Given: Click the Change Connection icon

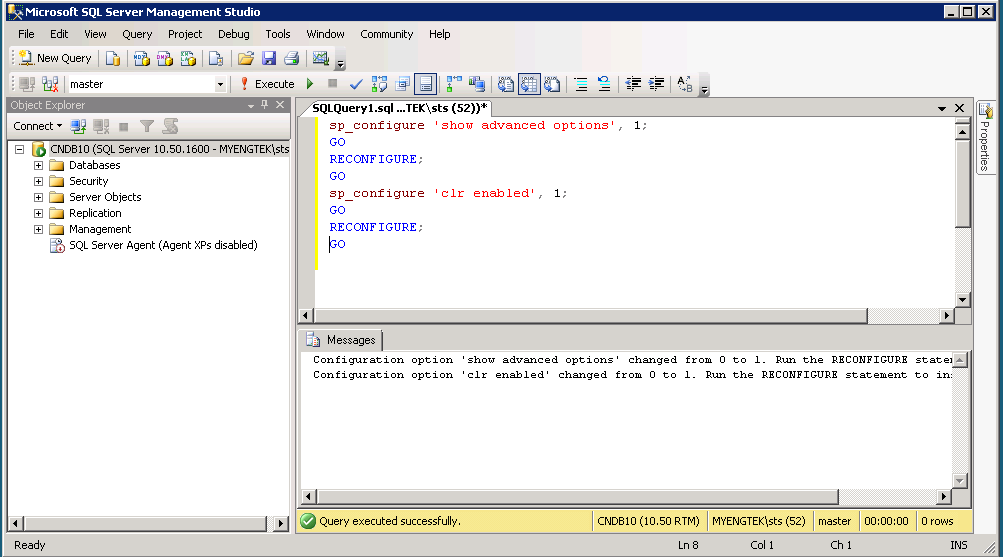Looking at the screenshot, I should click(x=50, y=84).
